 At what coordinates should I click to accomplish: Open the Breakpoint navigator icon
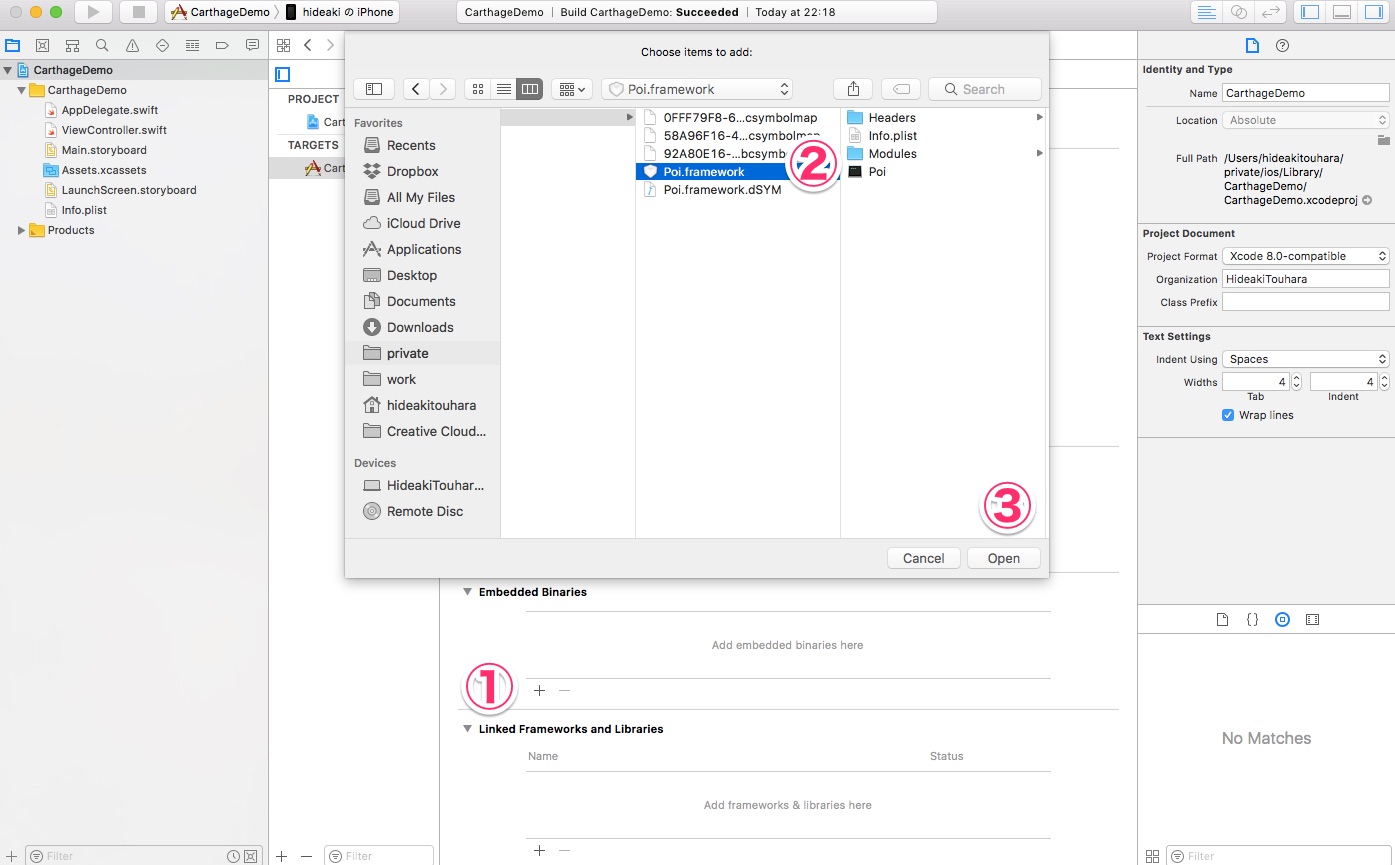(x=222, y=45)
